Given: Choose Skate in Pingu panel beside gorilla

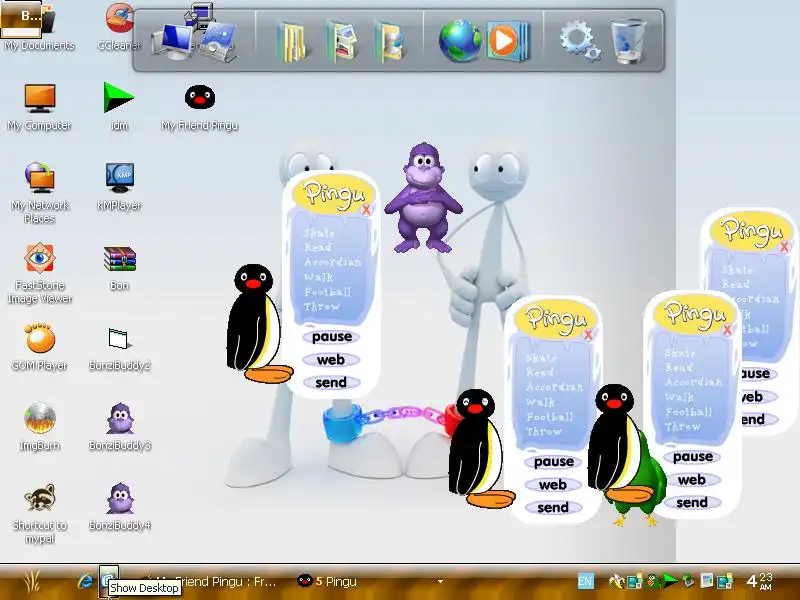Looking at the screenshot, I should (x=319, y=233).
